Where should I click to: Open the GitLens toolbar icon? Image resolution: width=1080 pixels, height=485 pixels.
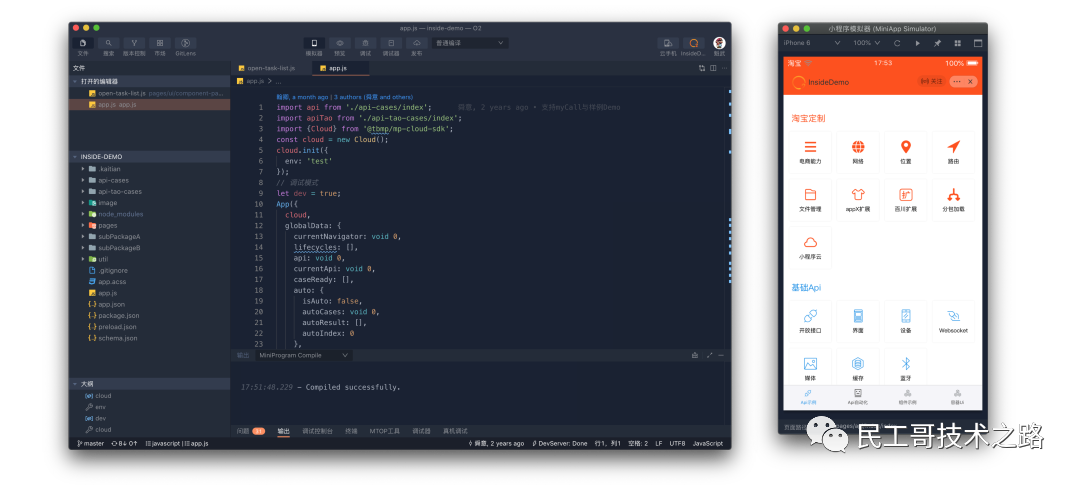click(185, 43)
